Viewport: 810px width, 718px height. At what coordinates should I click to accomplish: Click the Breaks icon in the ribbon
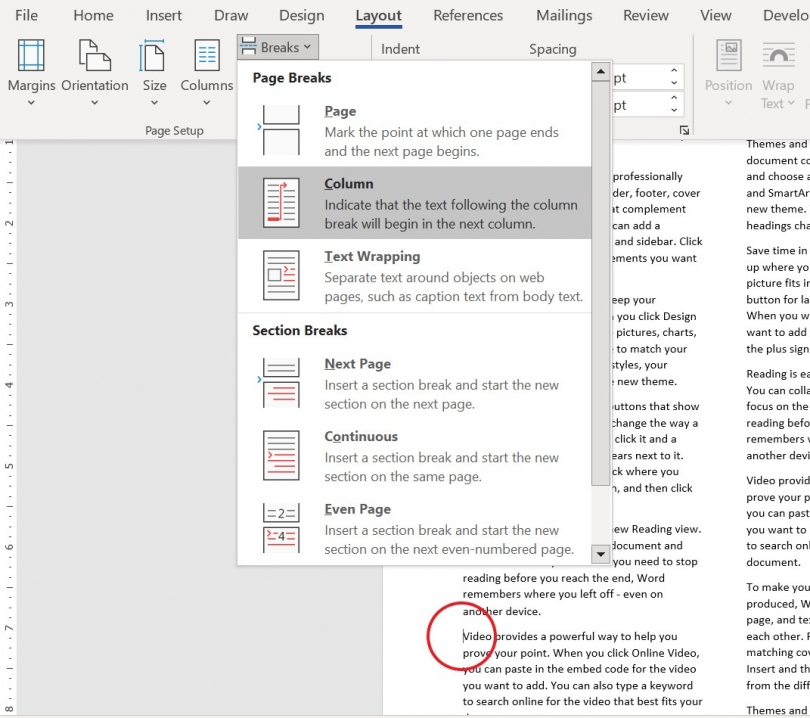point(247,46)
